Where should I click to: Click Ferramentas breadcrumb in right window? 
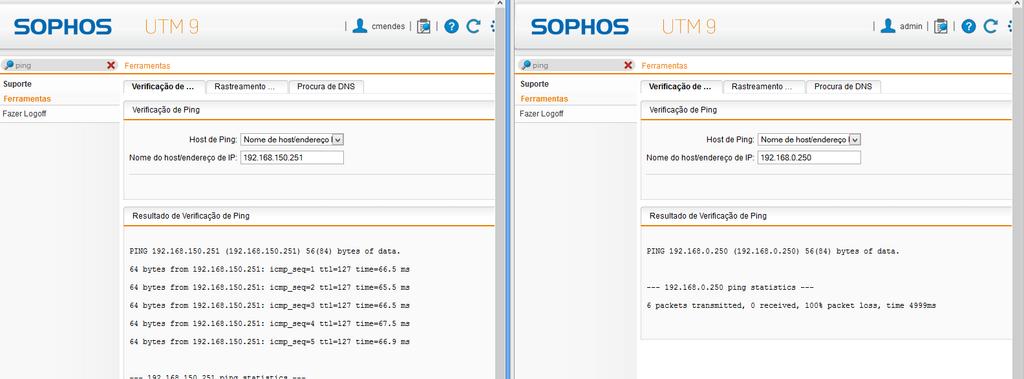[x=664, y=66]
